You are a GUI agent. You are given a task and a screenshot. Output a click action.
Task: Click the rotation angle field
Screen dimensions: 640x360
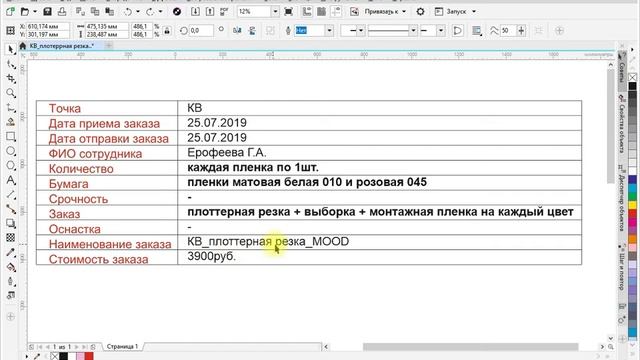point(202,31)
